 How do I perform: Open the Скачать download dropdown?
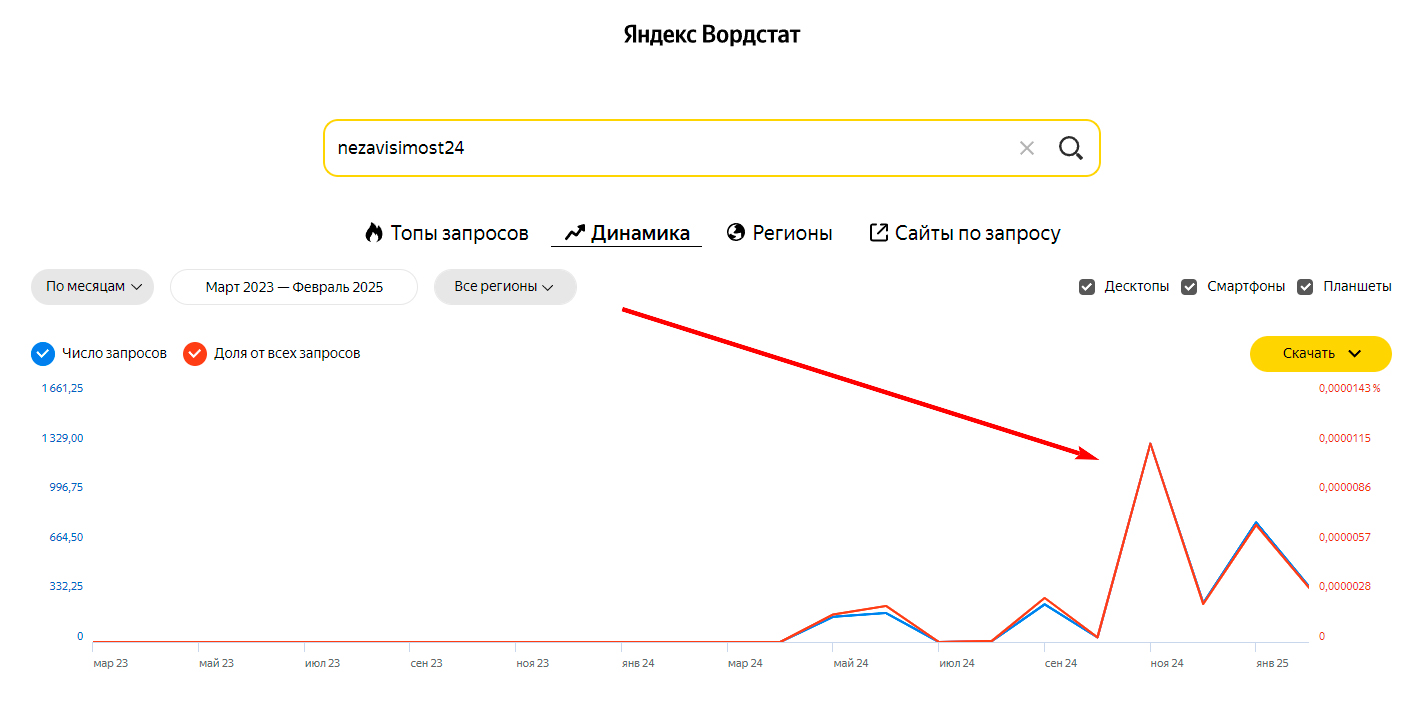click(1320, 353)
